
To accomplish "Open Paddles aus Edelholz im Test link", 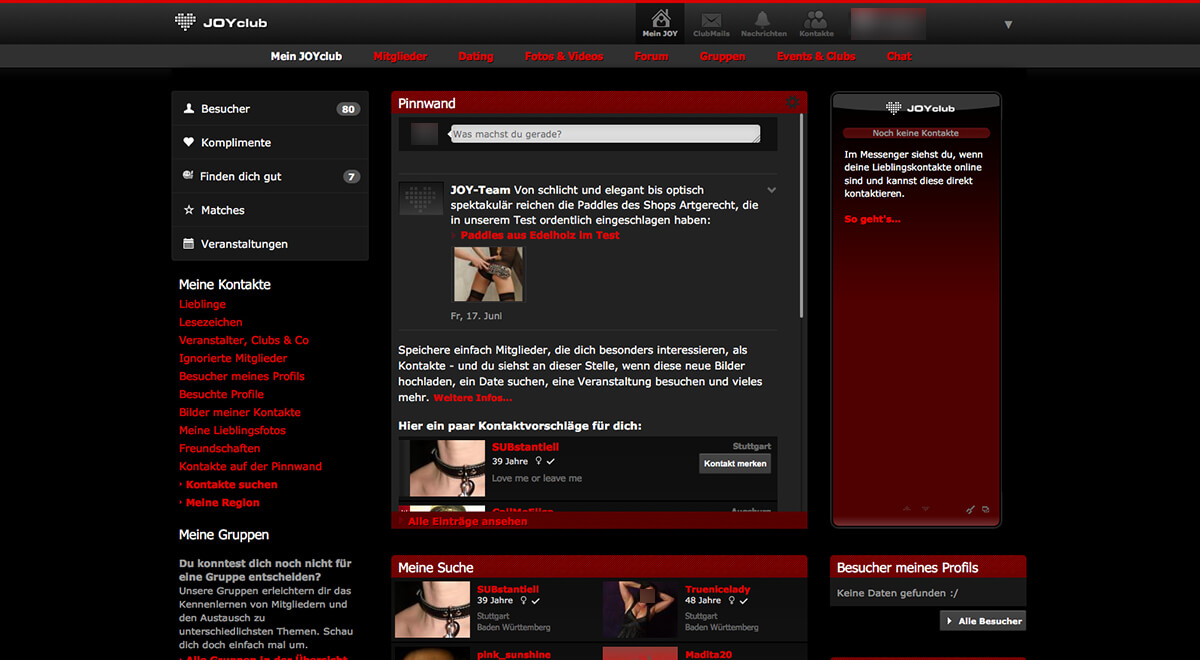I will pos(540,235).
